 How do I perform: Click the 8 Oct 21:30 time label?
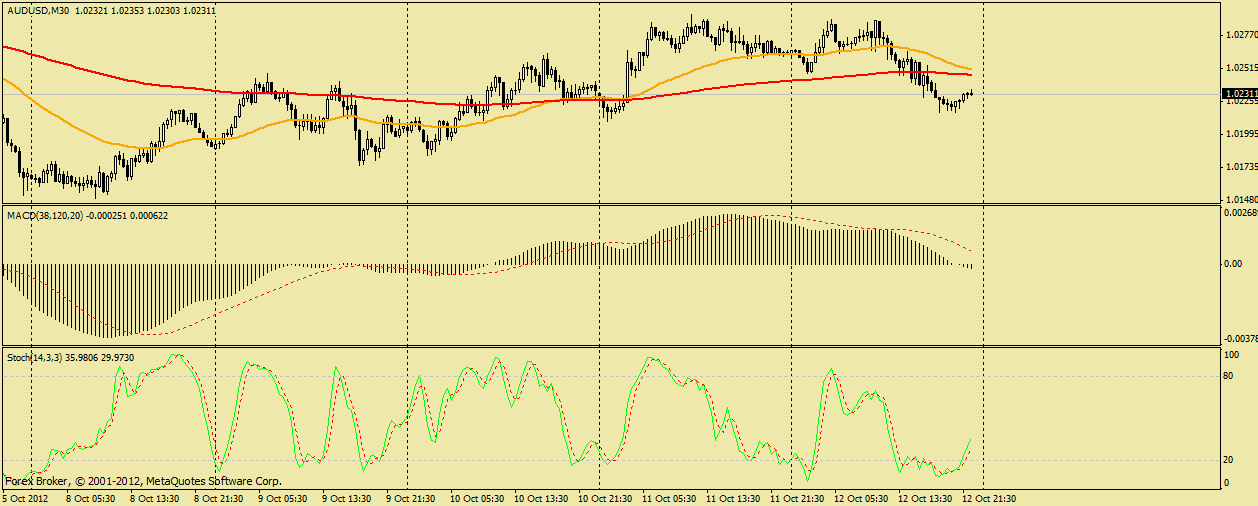(218, 497)
